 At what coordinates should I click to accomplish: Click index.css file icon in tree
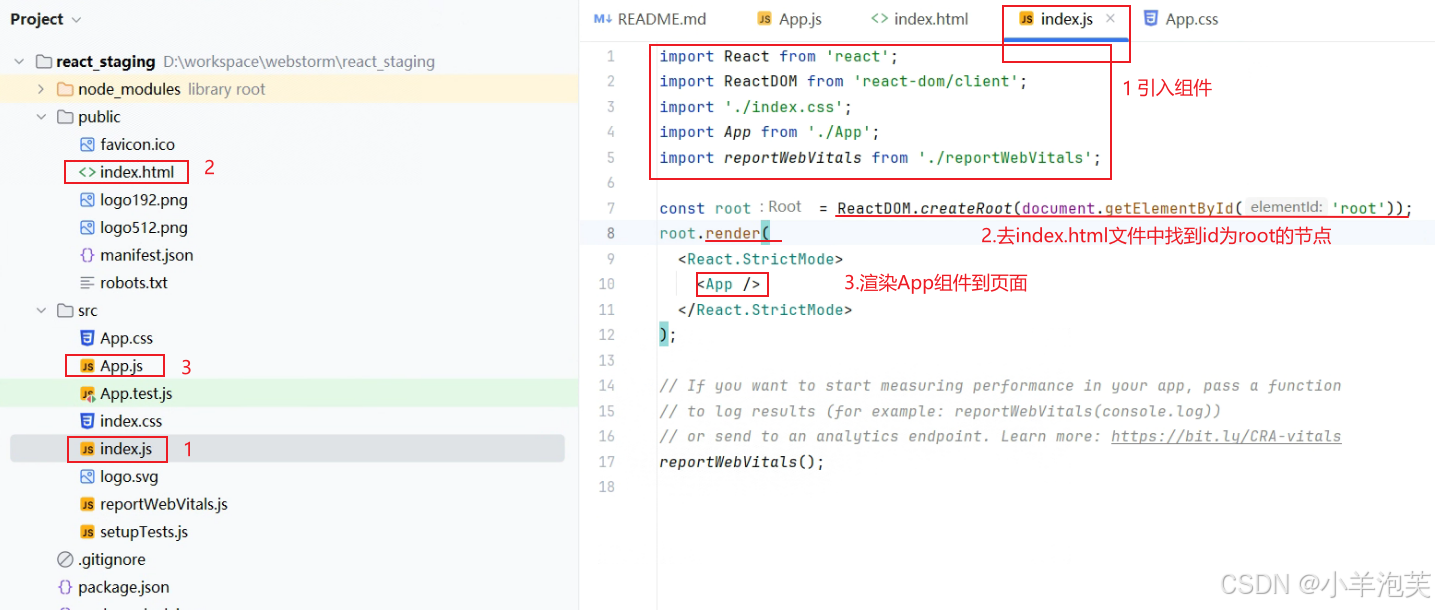click(x=87, y=421)
